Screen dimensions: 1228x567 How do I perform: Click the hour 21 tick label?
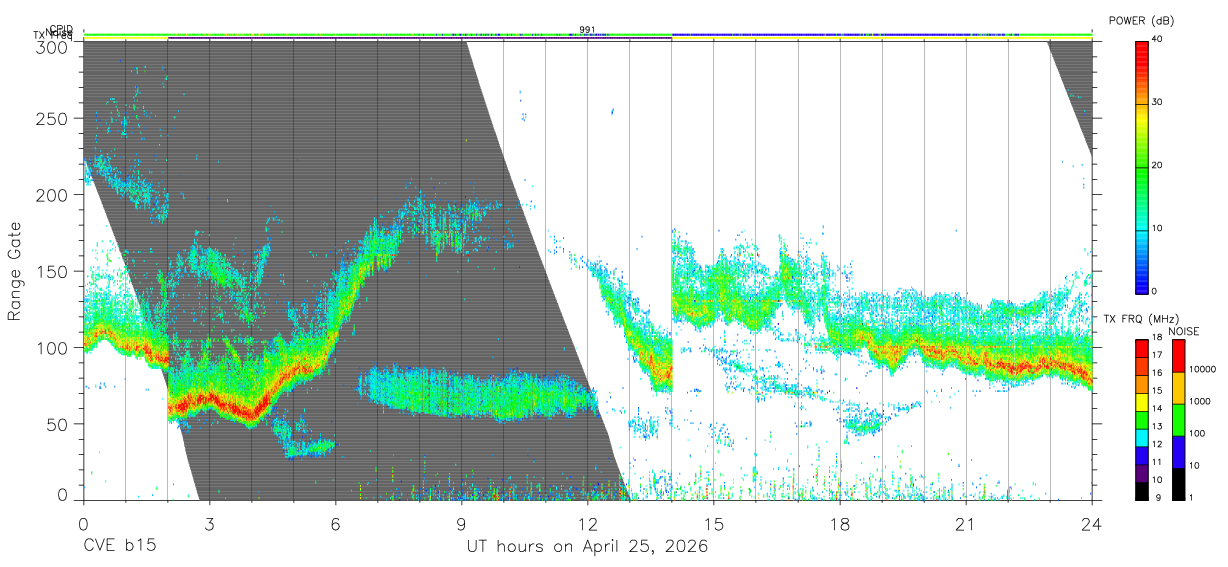coord(965,524)
